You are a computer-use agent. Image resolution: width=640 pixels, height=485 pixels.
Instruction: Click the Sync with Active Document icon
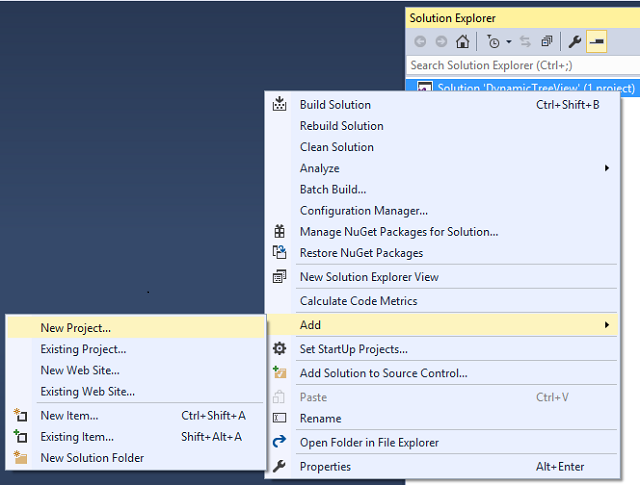click(525, 42)
